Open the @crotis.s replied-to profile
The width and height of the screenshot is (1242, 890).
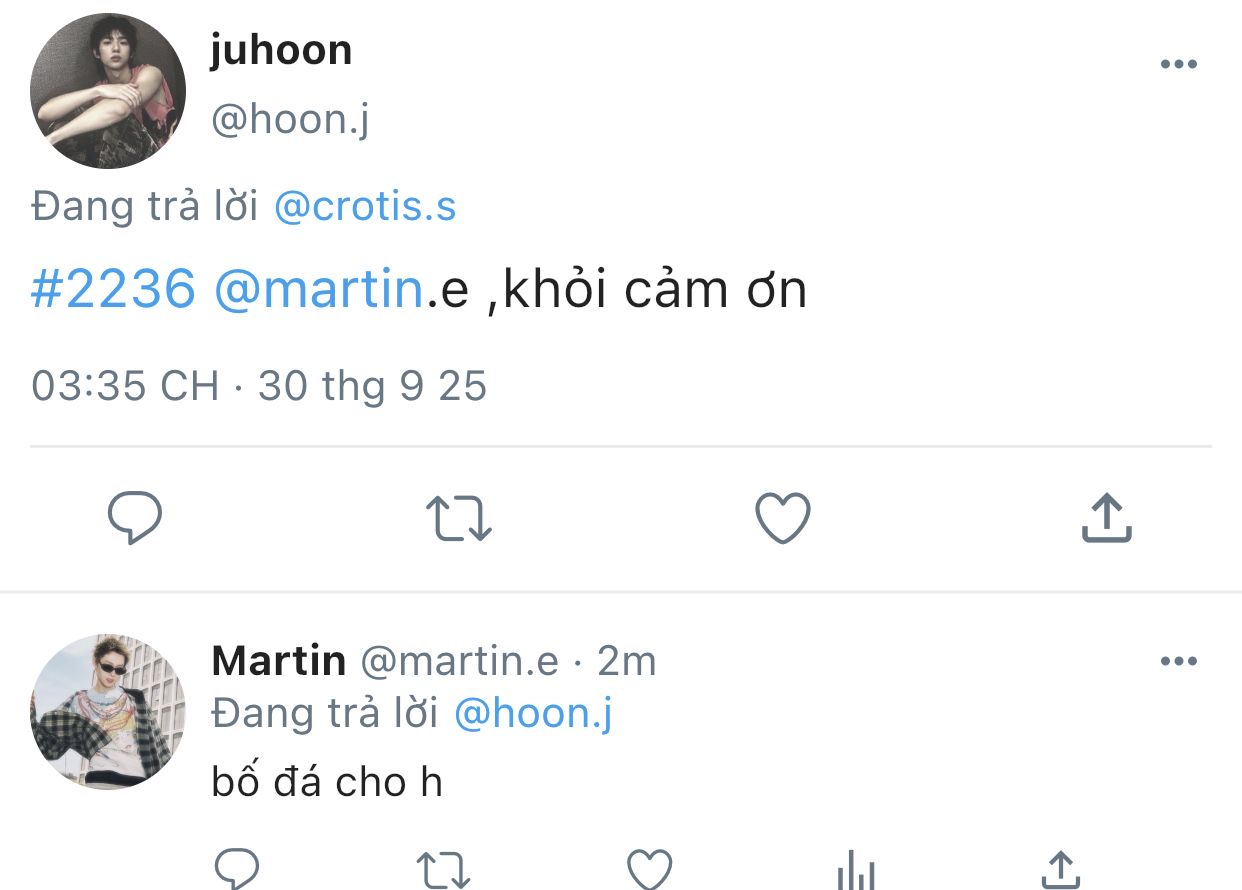365,207
